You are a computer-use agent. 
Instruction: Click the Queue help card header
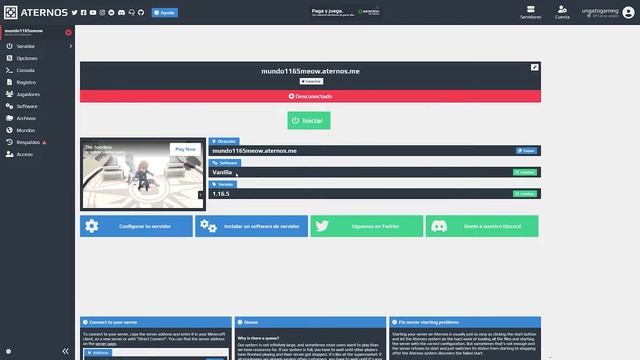[310, 322]
